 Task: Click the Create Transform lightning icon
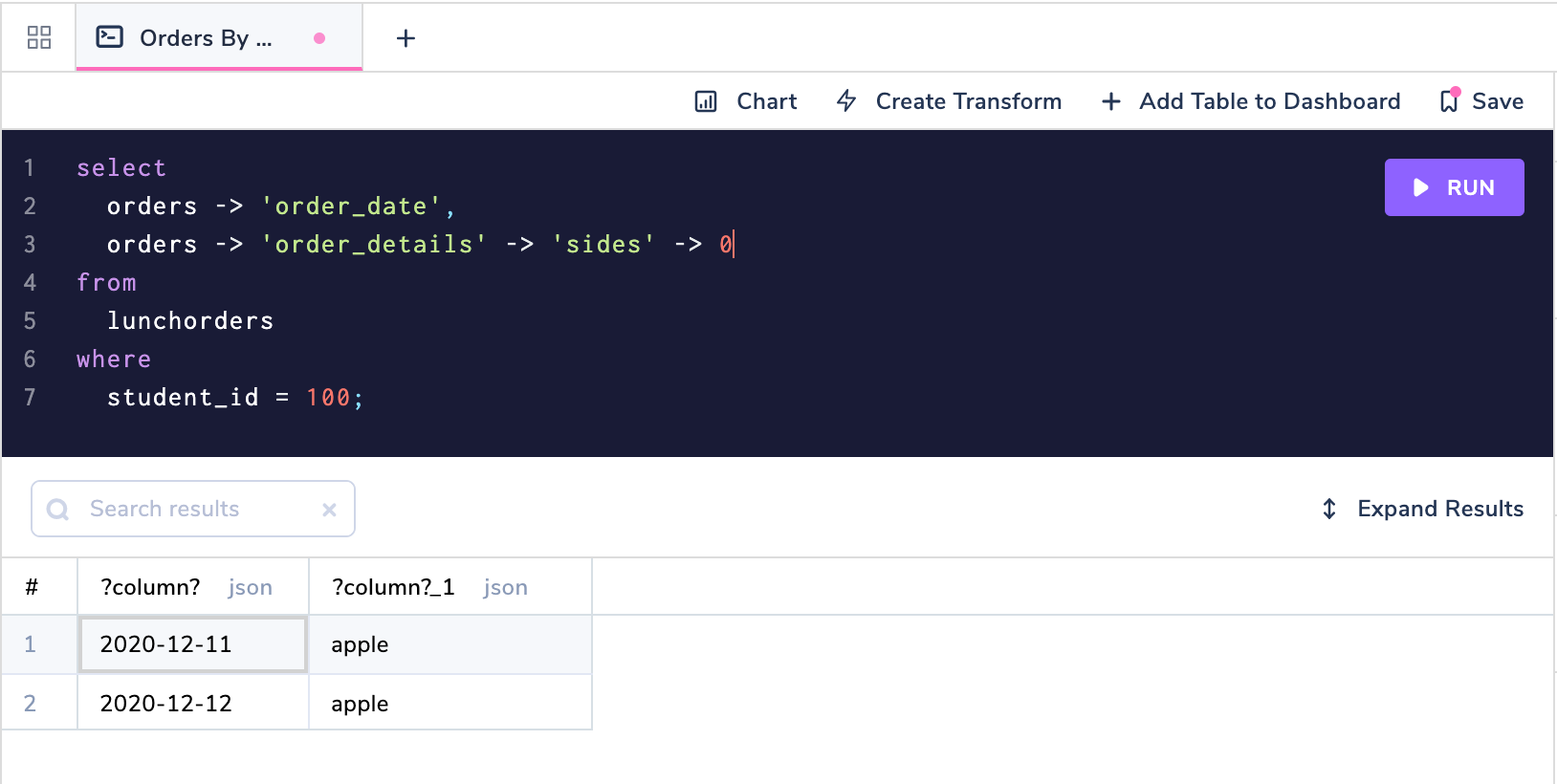(846, 100)
